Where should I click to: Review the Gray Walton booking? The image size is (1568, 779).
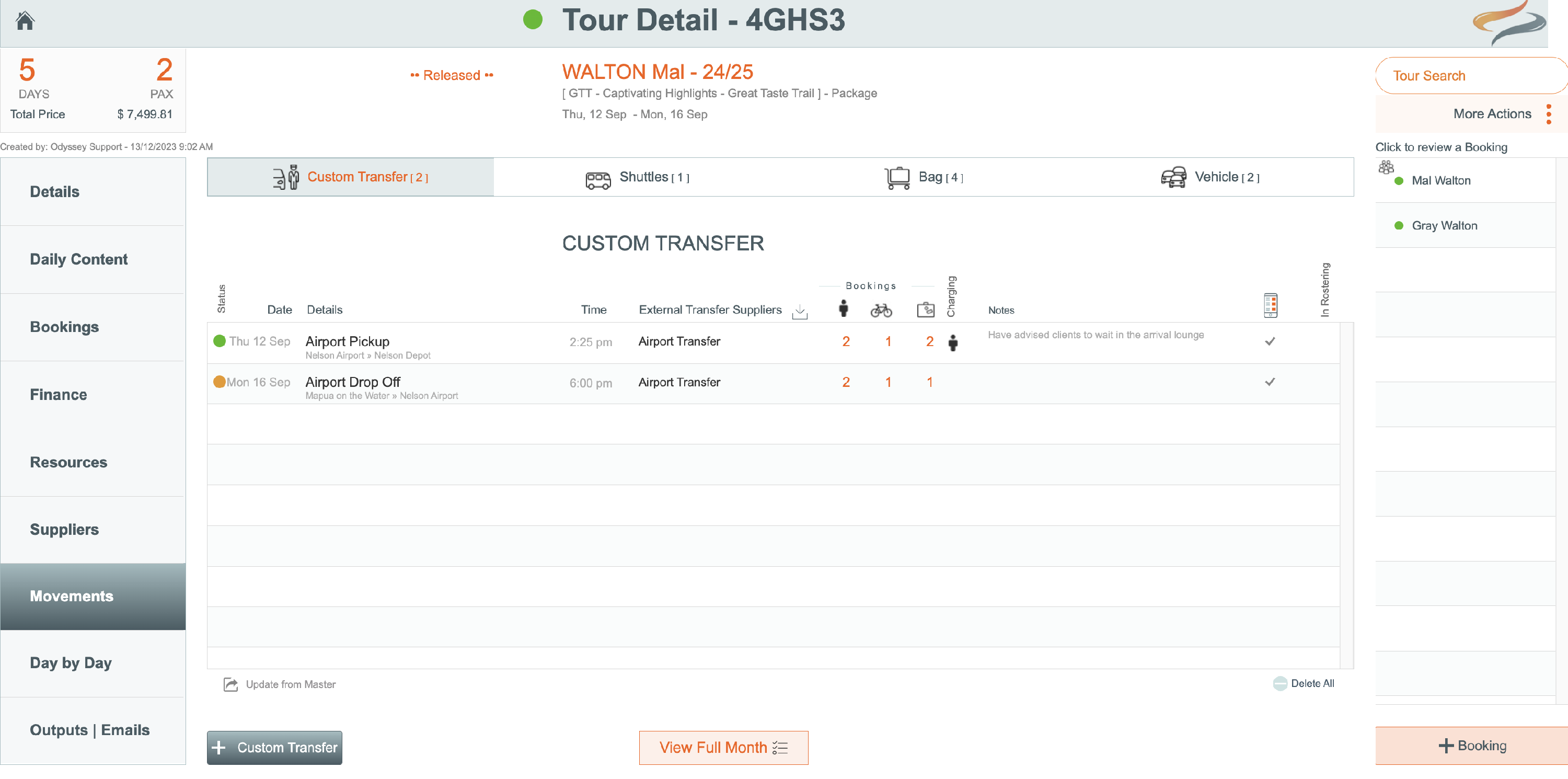(1444, 225)
